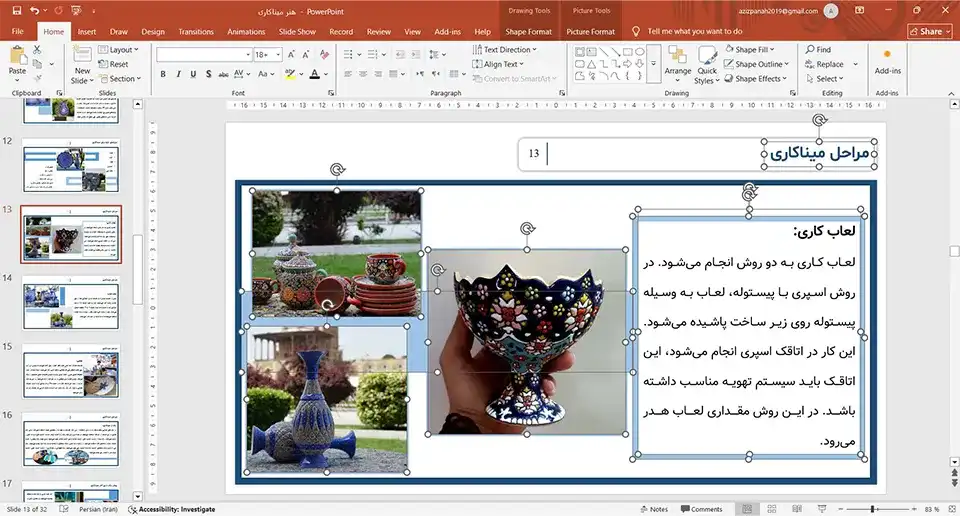Toggle Underline formatting
Image resolution: width=960 pixels, height=516 pixels.
193,74
